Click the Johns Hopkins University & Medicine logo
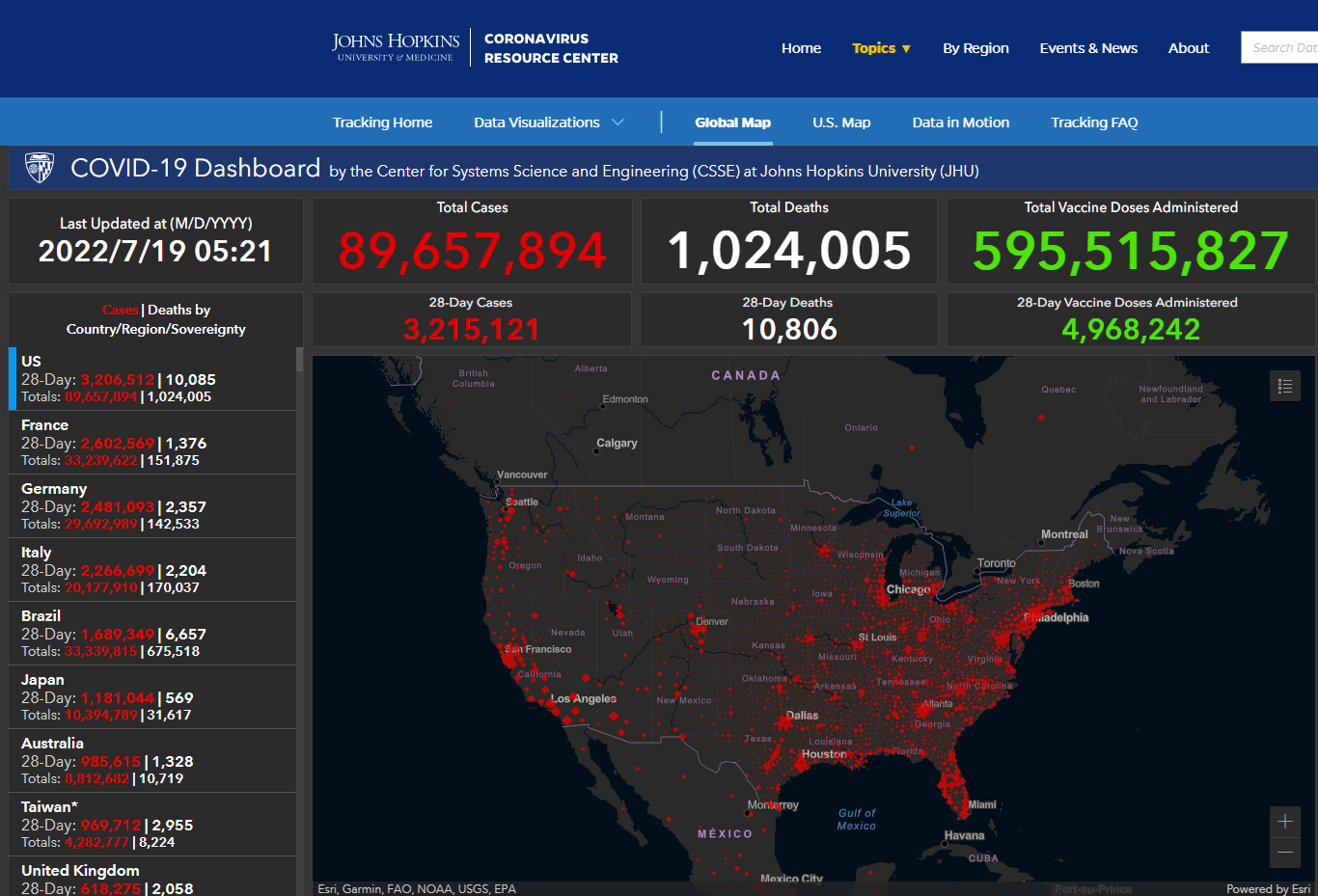This screenshot has height=896, width=1318. pos(396,47)
